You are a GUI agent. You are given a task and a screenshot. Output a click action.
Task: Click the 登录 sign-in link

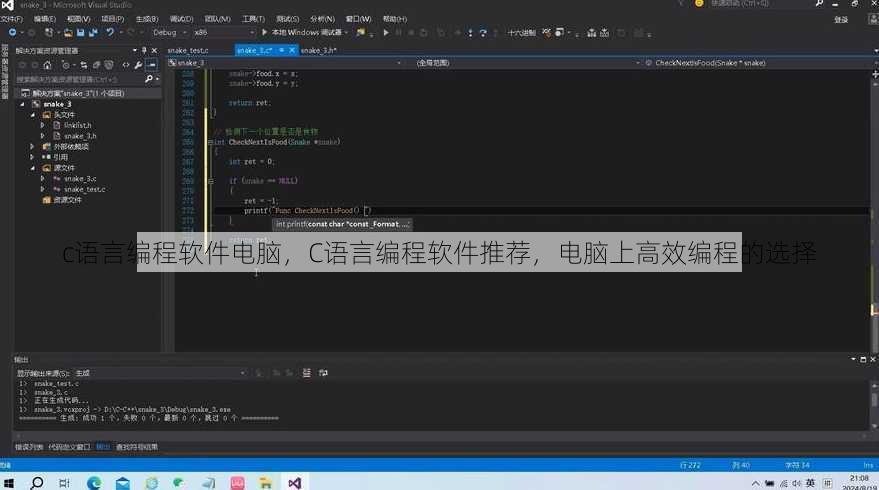[841, 20]
